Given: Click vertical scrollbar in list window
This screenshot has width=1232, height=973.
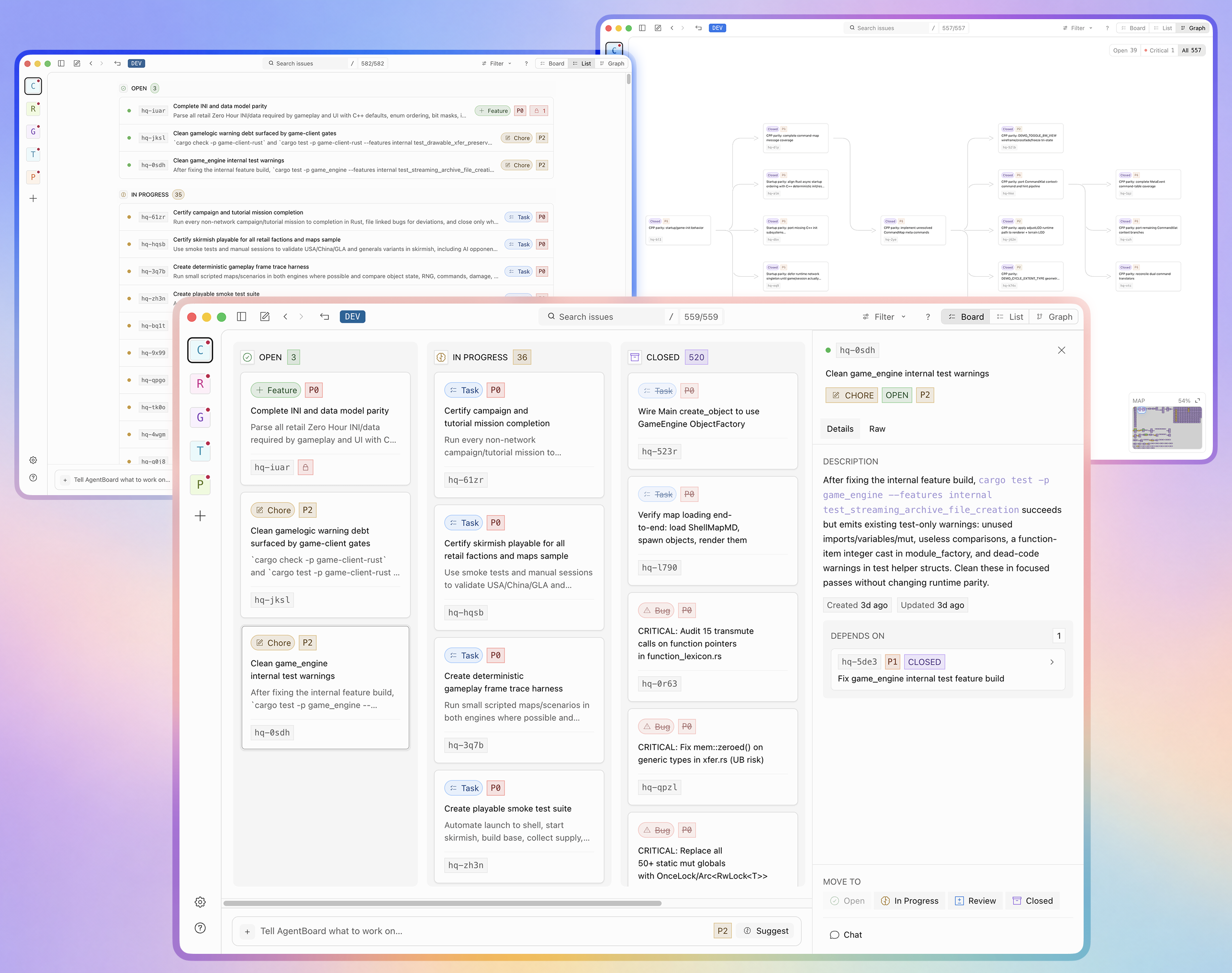Looking at the screenshot, I should [628, 79].
